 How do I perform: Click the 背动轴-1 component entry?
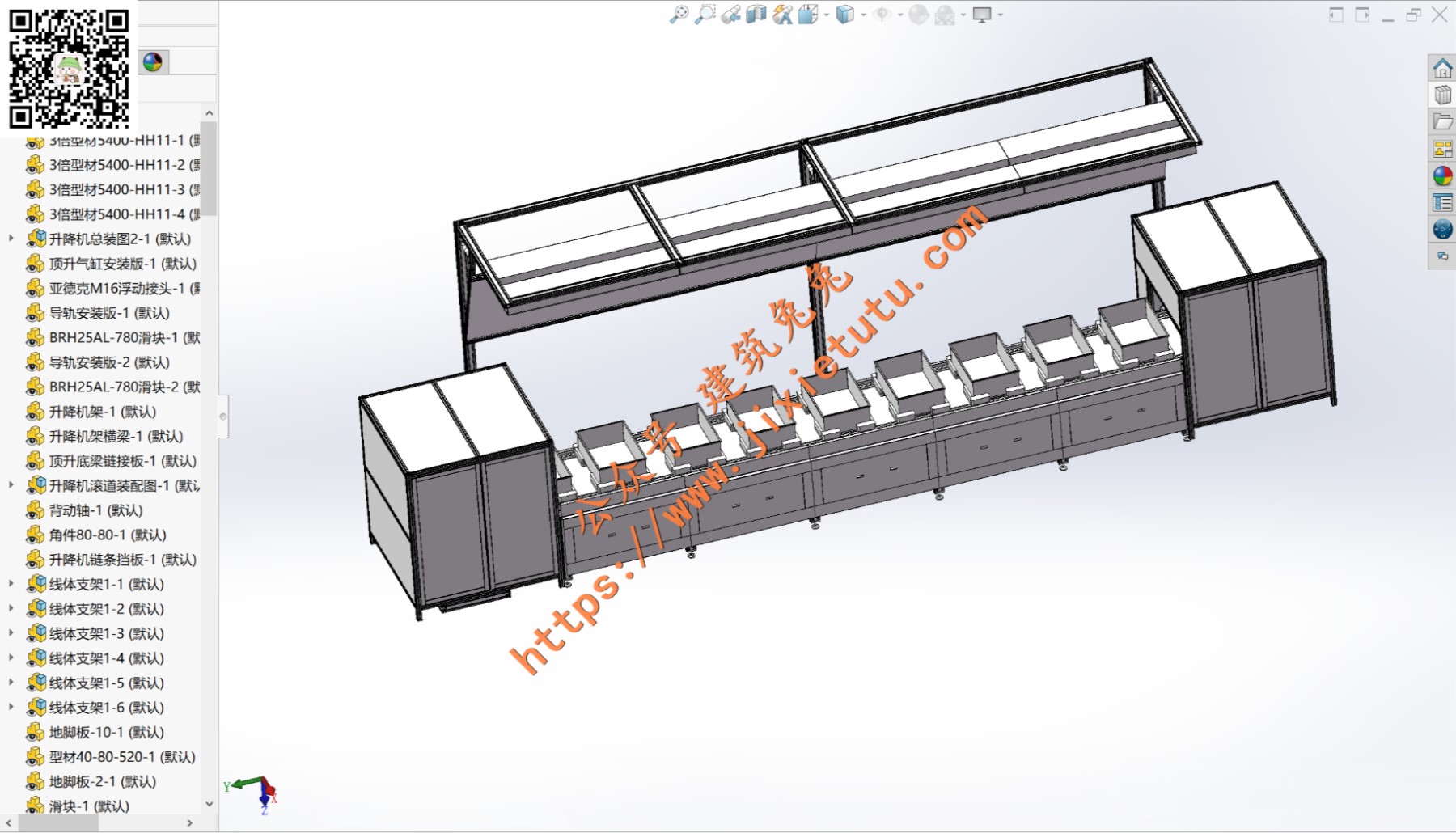tap(95, 510)
